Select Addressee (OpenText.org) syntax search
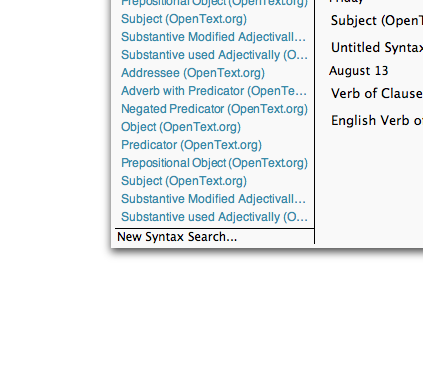 (x=193, y=73)
